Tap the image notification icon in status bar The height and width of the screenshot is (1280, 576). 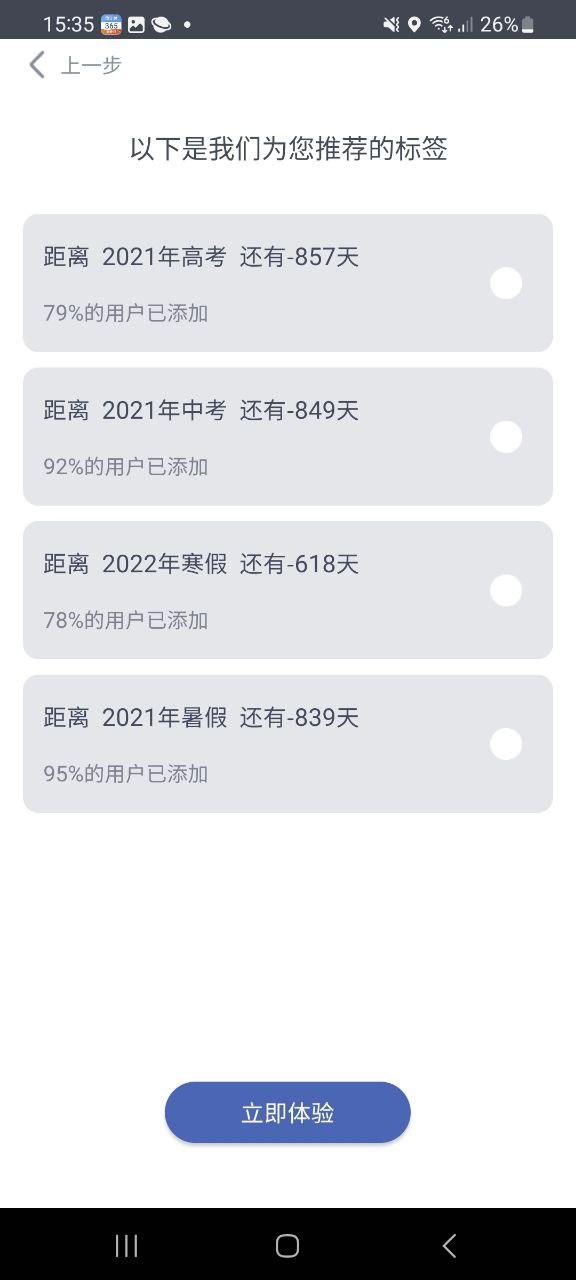click(137, 18)
